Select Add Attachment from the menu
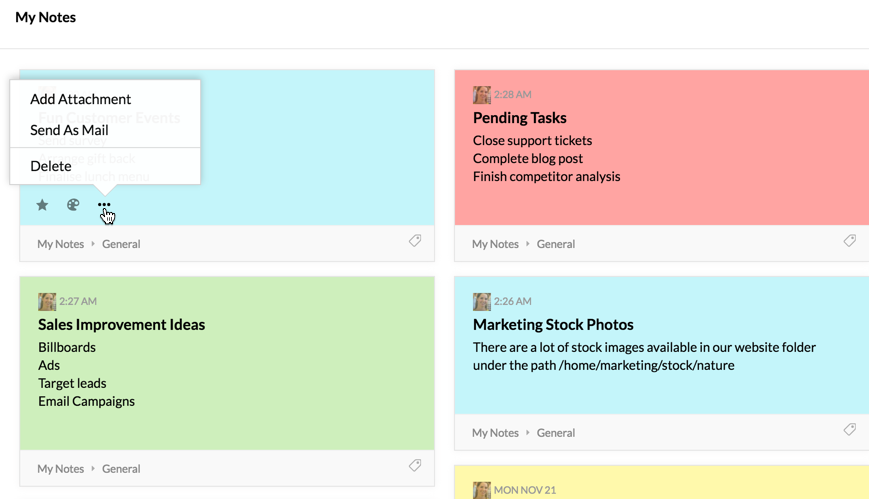The image size is (869, 499). (x=80, y=99)
